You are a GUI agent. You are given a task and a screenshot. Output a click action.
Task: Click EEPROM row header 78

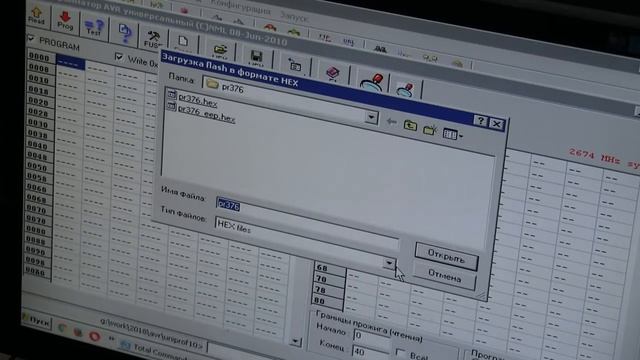(328, 290)
